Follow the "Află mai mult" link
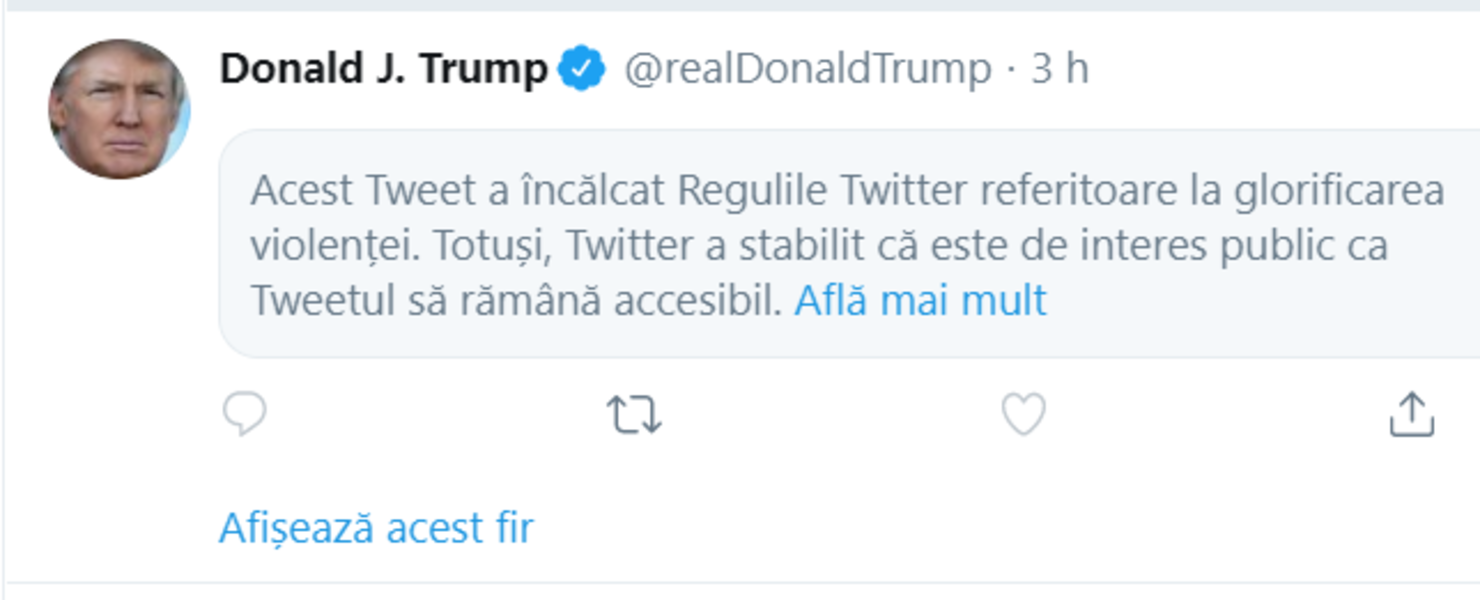 click(920, 300)
